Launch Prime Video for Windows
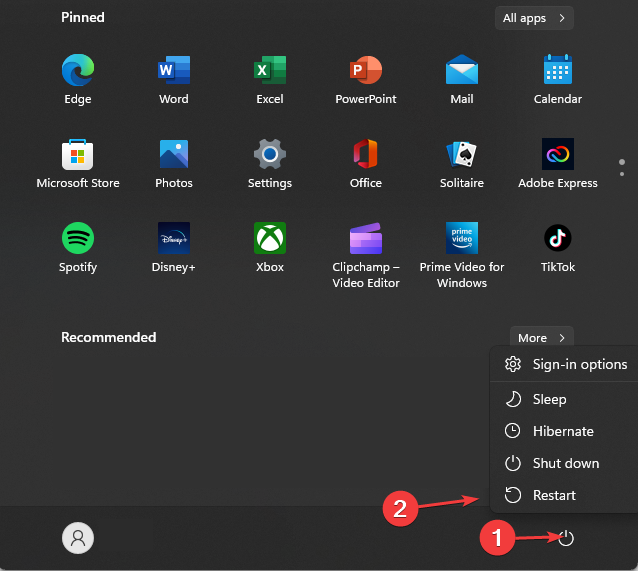 [x=462, y=255]
